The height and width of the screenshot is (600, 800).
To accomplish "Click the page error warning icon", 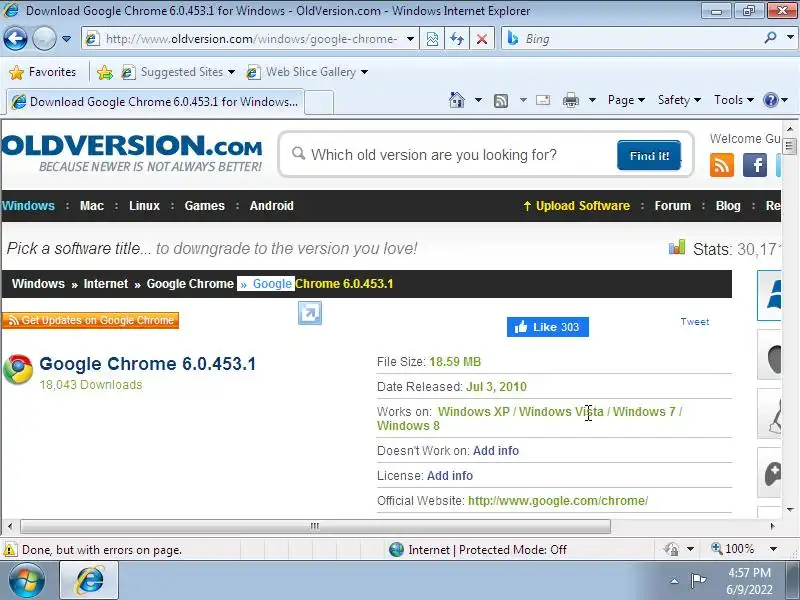I will coord(10,550).
